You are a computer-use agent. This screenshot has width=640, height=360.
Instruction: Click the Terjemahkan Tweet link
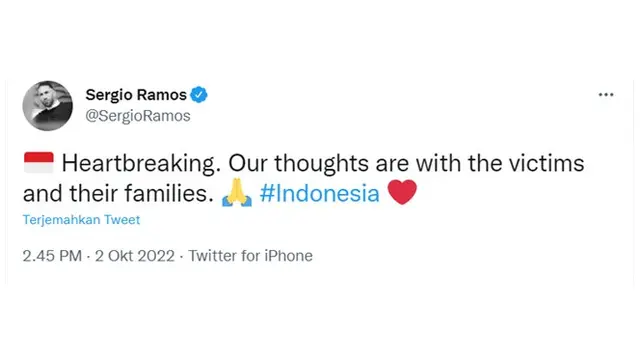click(x=81, y=220)
